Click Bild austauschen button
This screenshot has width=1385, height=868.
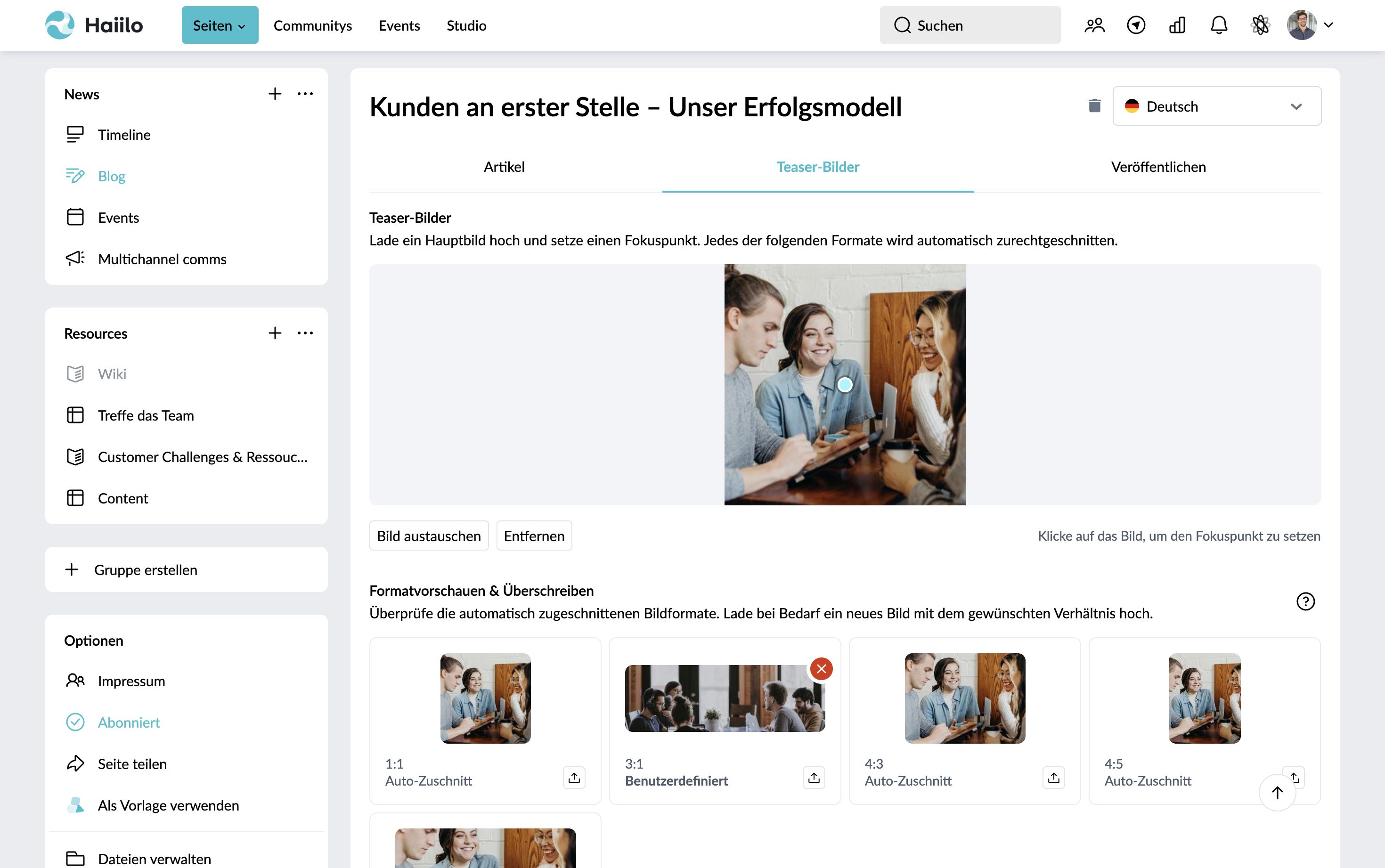(429, 535)
